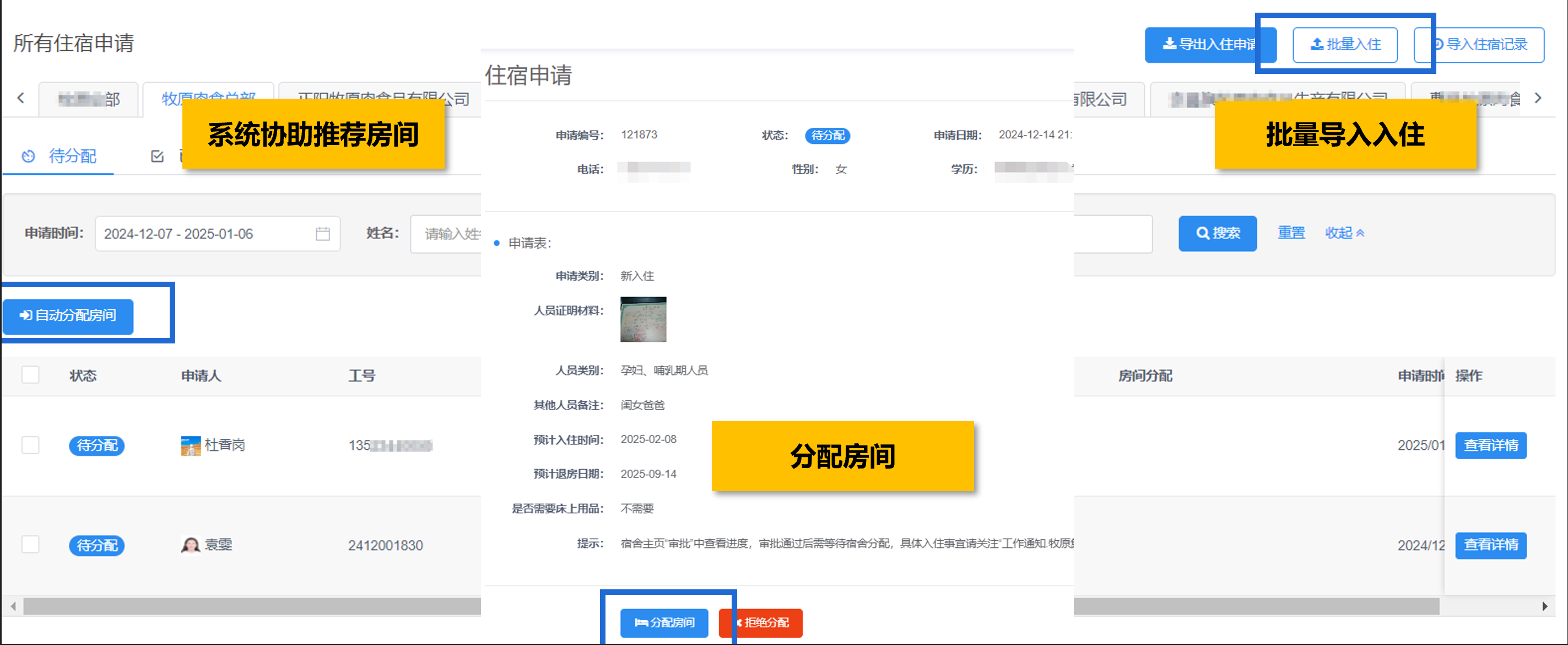Click scrollbar left arrow at table bottom
The height and width of the screenshot is (645, 1568).
13,606
